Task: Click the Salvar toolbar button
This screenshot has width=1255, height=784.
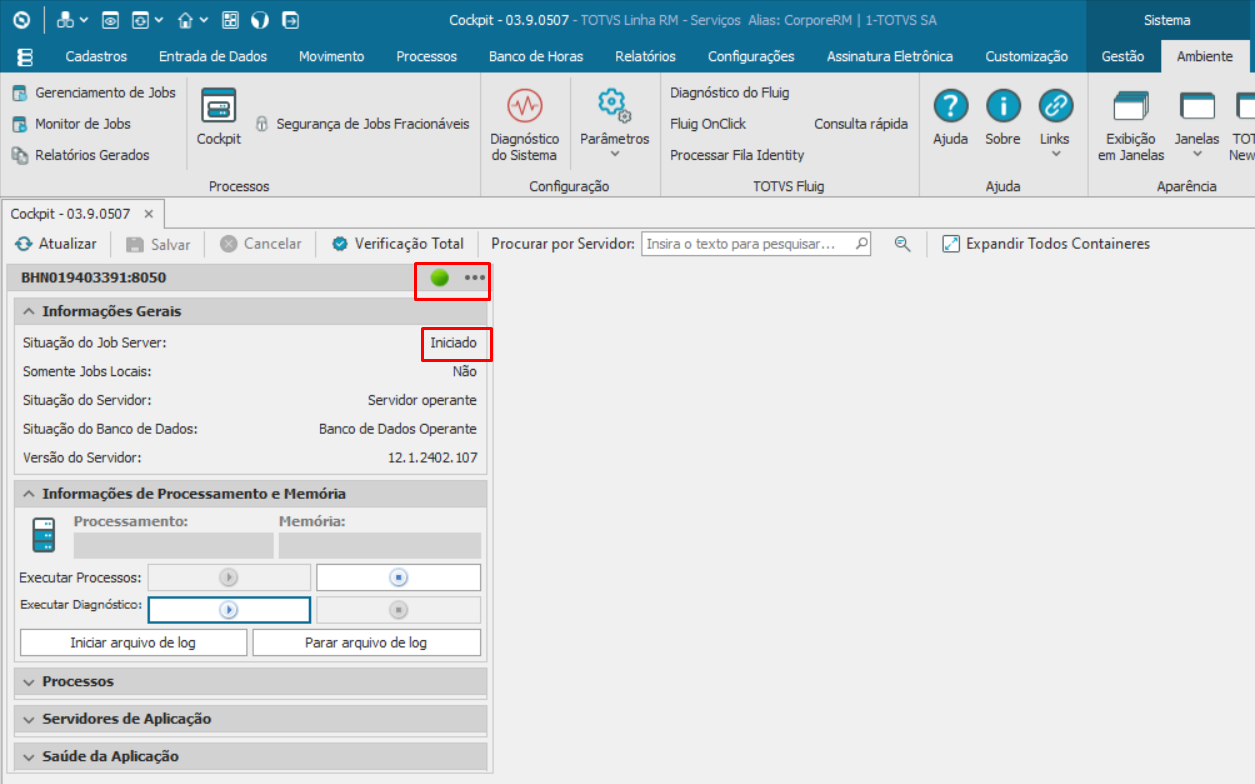Action: click(x=158, y=244)
